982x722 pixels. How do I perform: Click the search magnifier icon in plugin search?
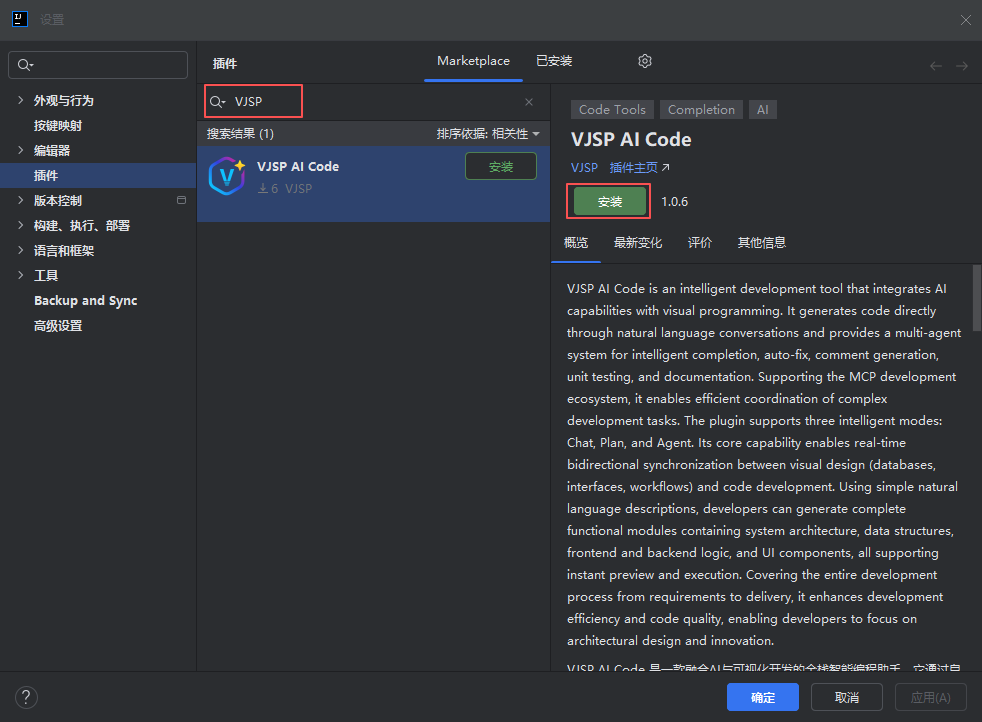tap(217, 102)
